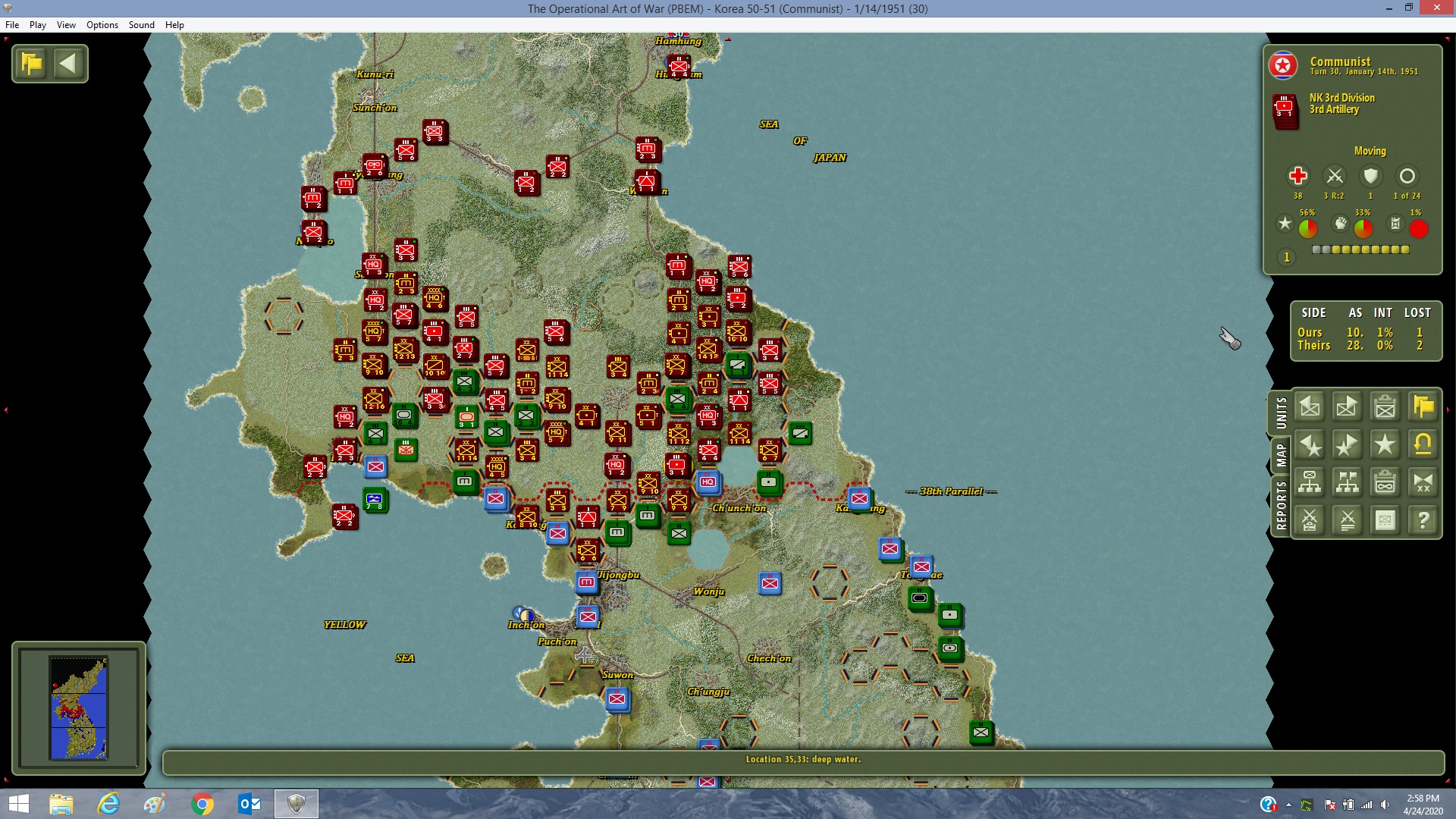Open the unit clipboard report icon
1456x819 pixels.
pyautogui.click(x=1385, y=407)
